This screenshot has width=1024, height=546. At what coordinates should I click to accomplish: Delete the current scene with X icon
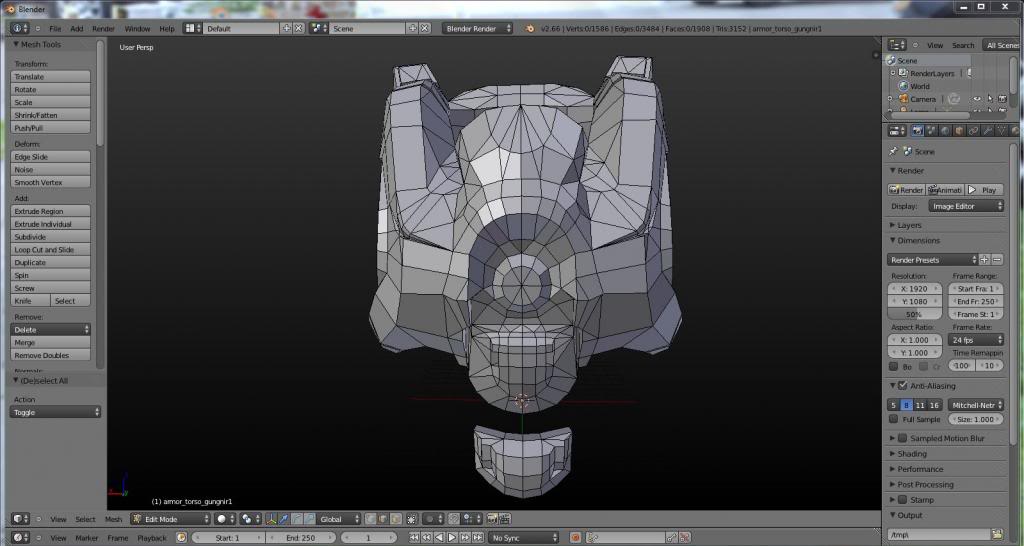(424, 28)
